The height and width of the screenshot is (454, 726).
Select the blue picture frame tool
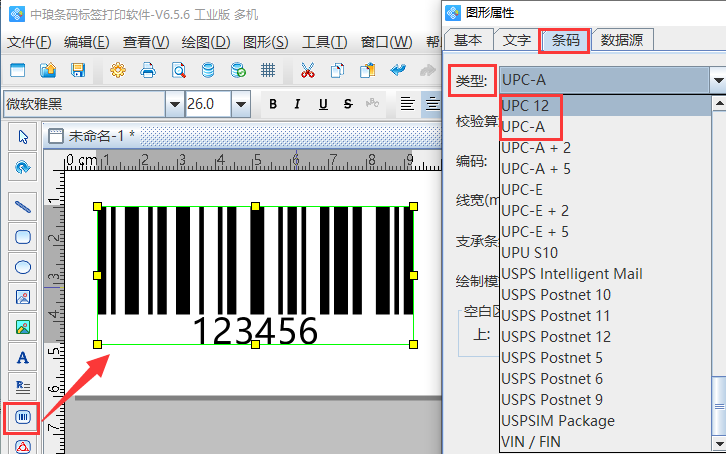click(x=23, y=297)
